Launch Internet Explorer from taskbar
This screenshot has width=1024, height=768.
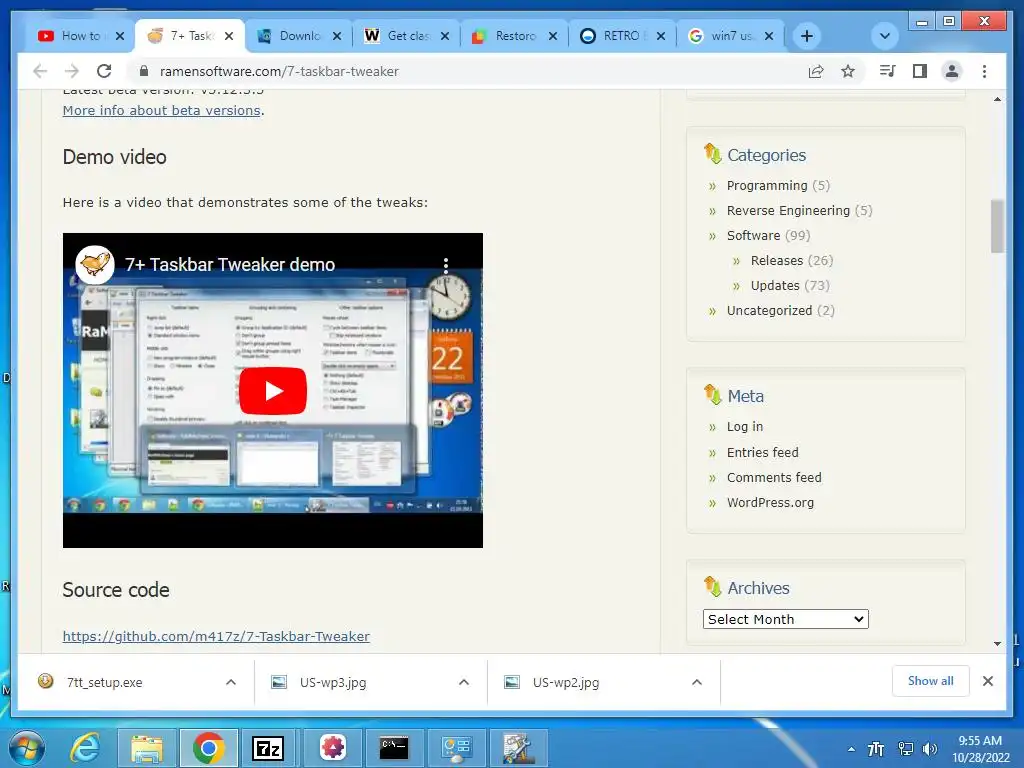[x=85, y=748]
